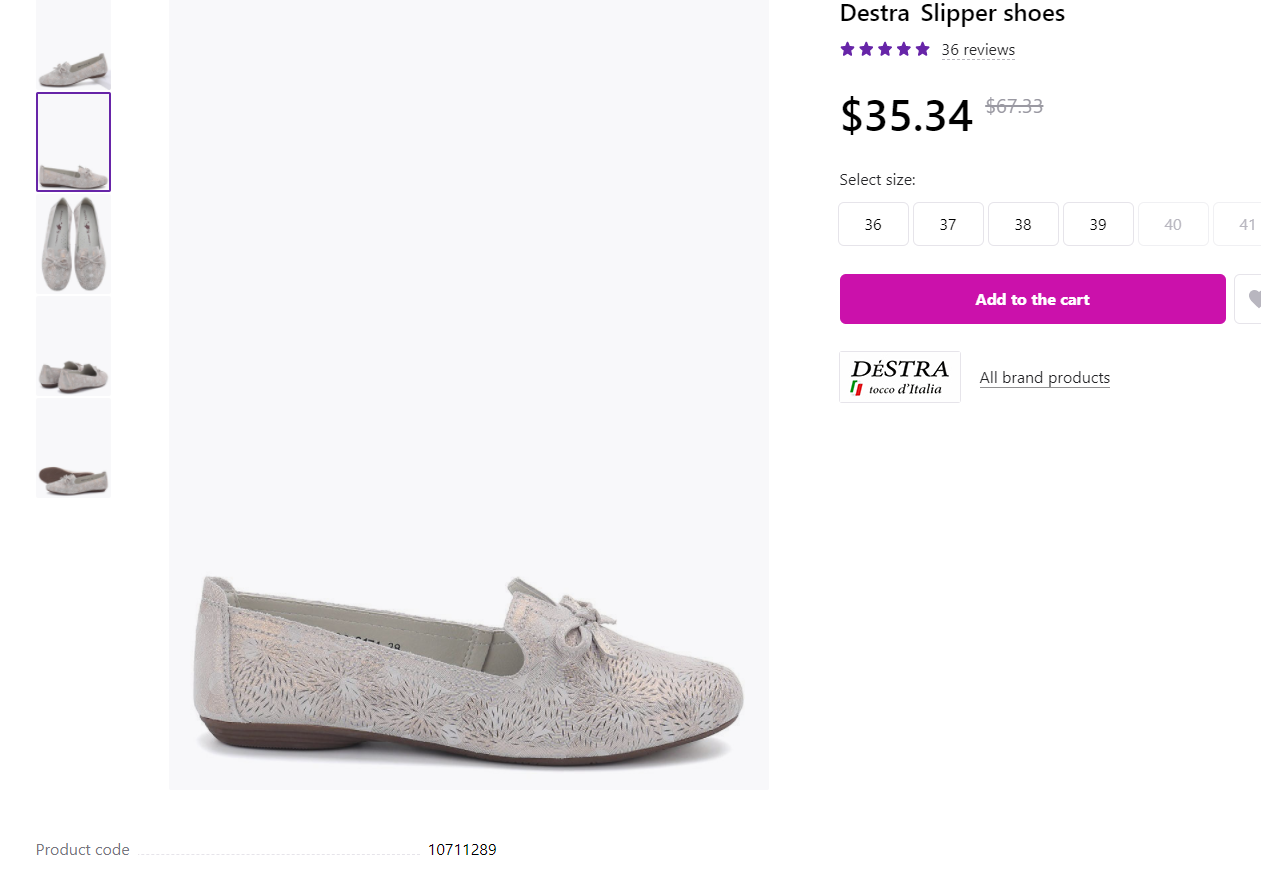Select size 39 option
This screenshot has height=869, width=1261.
[1098, 224]
